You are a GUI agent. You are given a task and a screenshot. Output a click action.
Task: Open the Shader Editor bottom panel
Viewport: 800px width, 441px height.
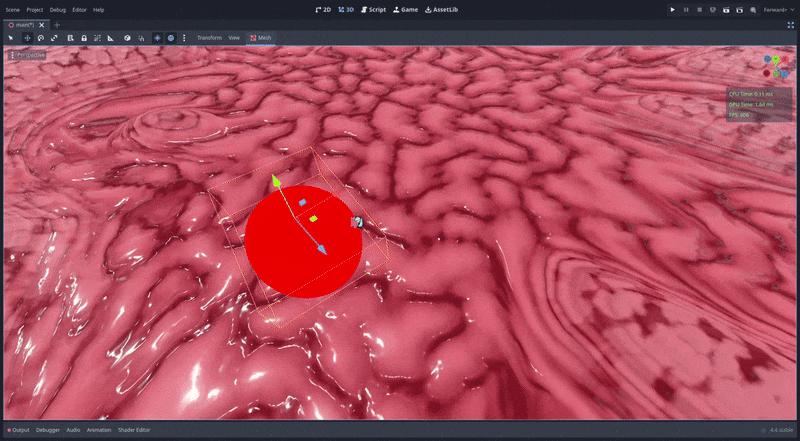pyautogui.click(x=136, y=430)
